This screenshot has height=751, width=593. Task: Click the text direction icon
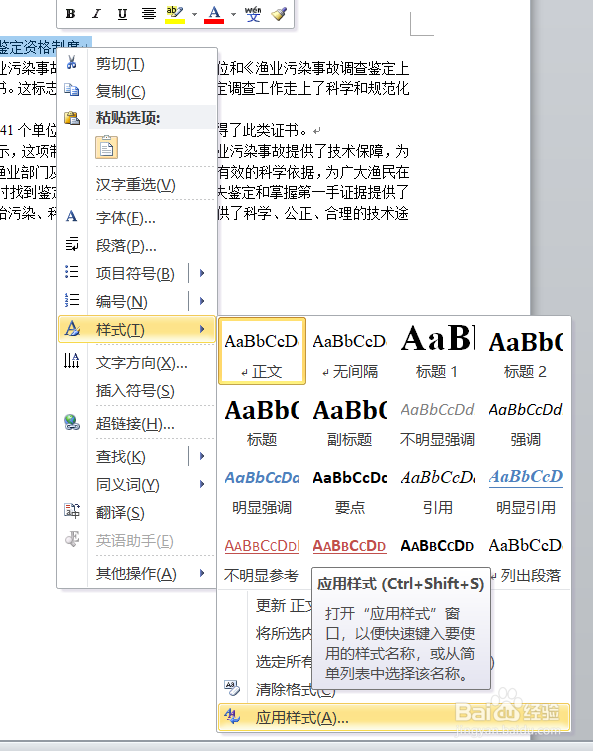click(72, 360)
